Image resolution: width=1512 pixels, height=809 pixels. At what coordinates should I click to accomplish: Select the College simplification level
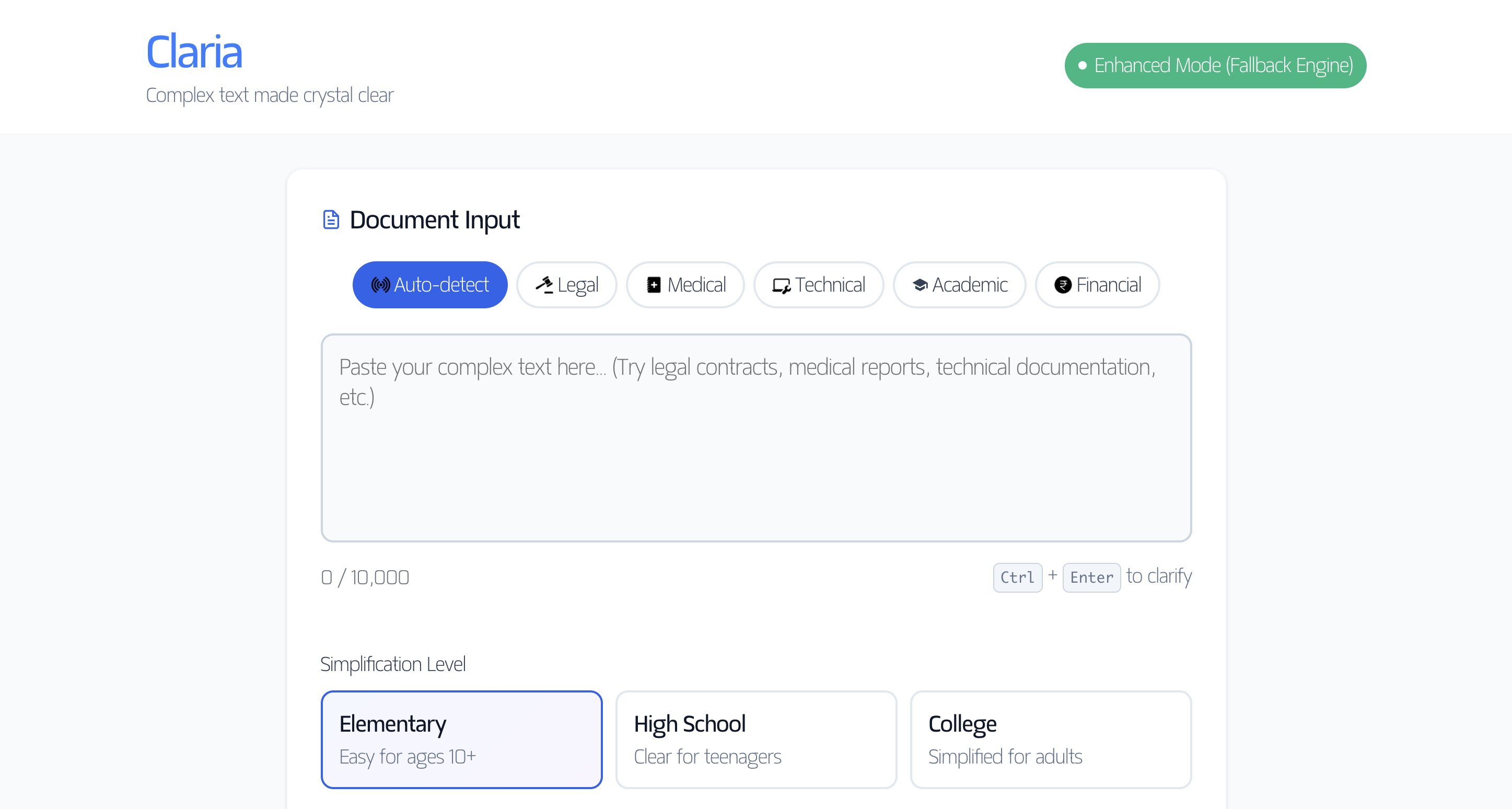pyautogui.click(x=1050, y=739)
